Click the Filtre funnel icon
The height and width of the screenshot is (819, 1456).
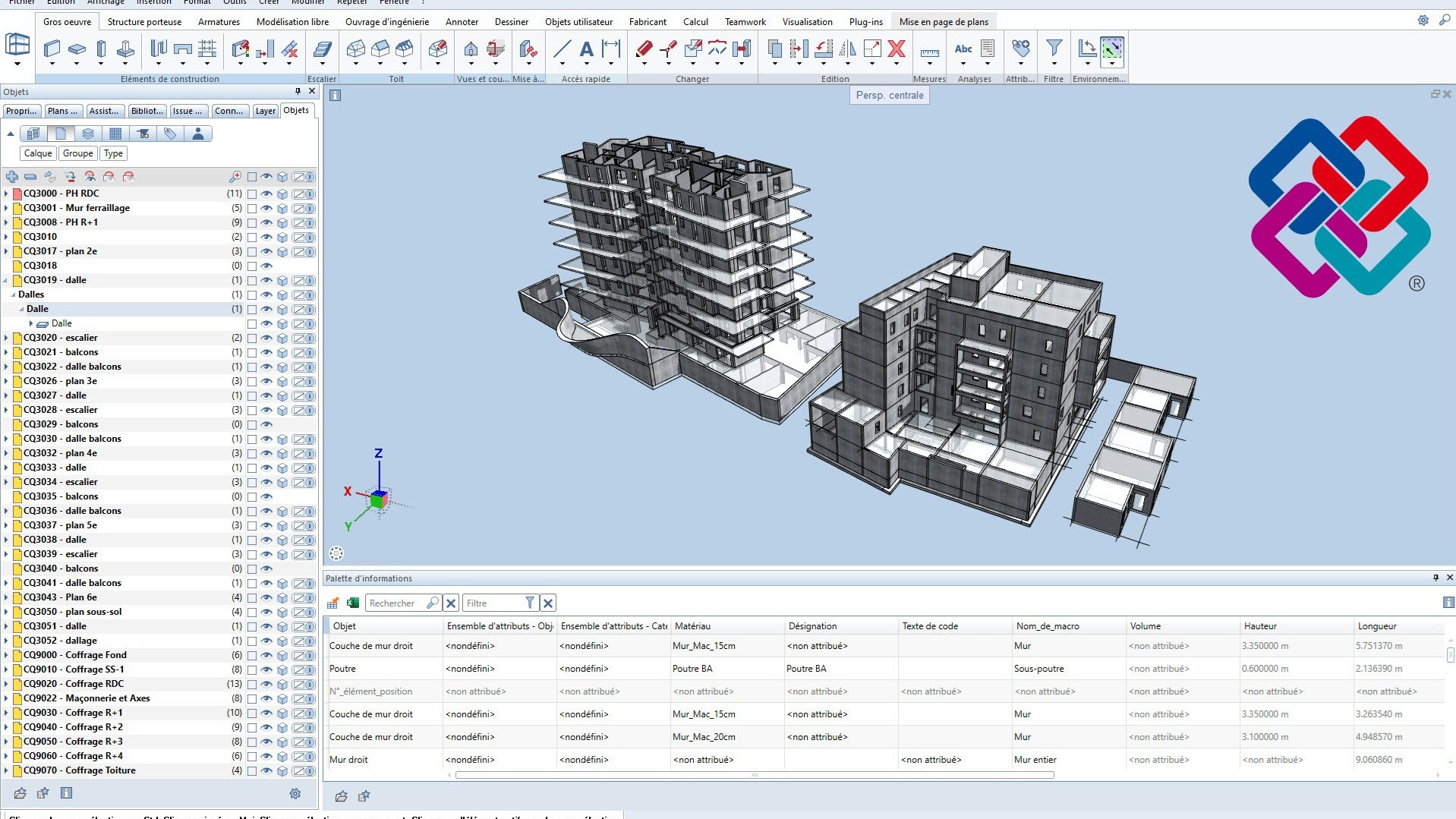[1054, 47]
